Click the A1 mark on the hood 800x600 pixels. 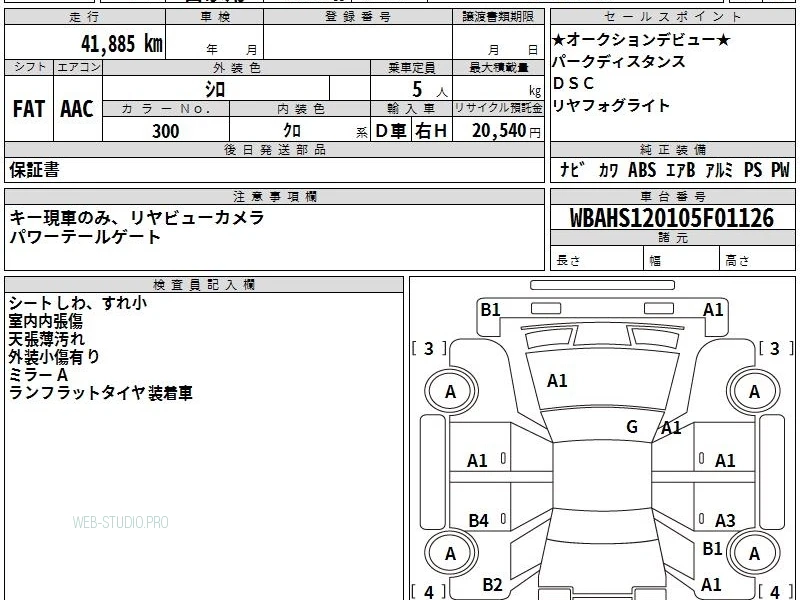point(557,381)
